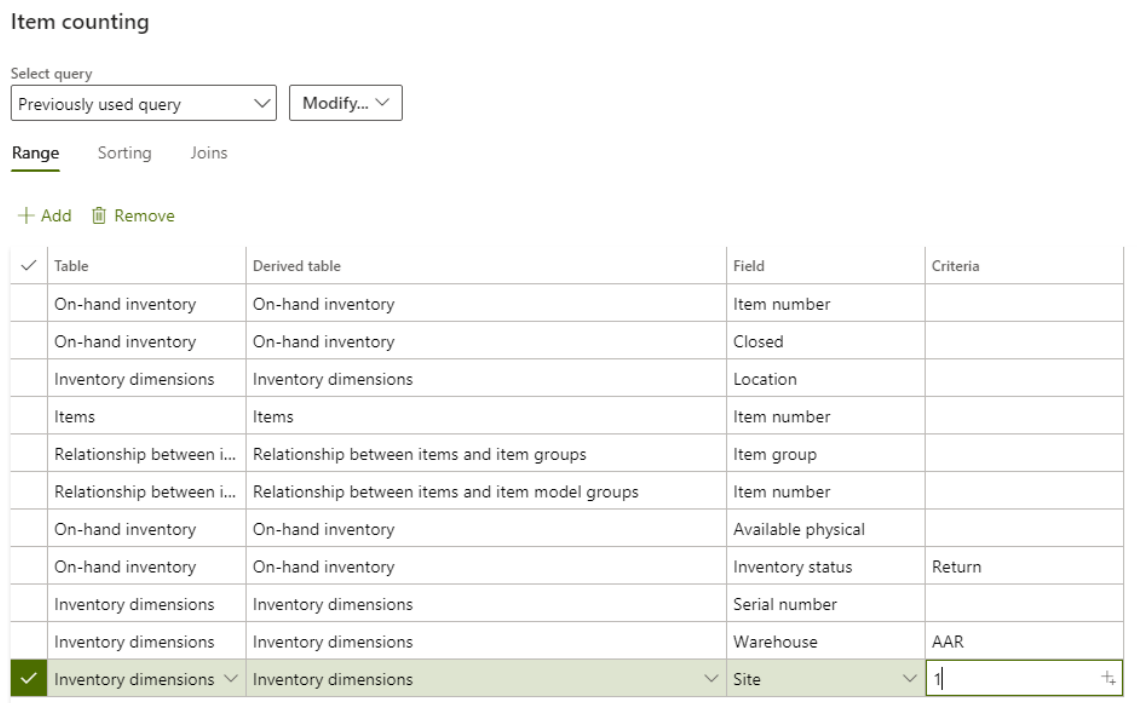Click the trash can Remove icon
Image resolution: width=1137 pixels, height=703 pixels.
coord(99,216)
